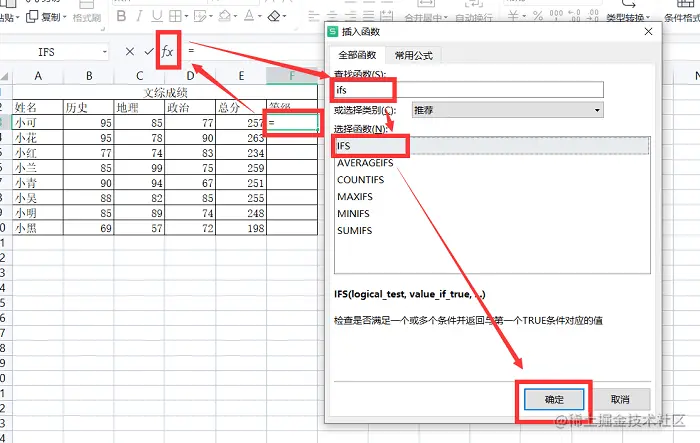Click the currency ¥ format icon

[513, 17]
